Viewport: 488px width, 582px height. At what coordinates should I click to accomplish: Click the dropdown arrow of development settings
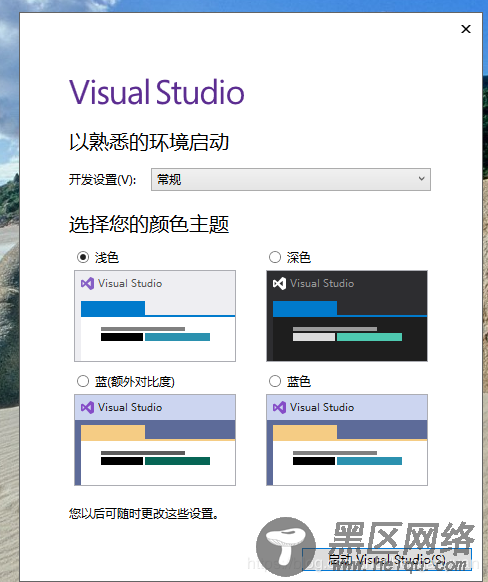pos(421,179)
